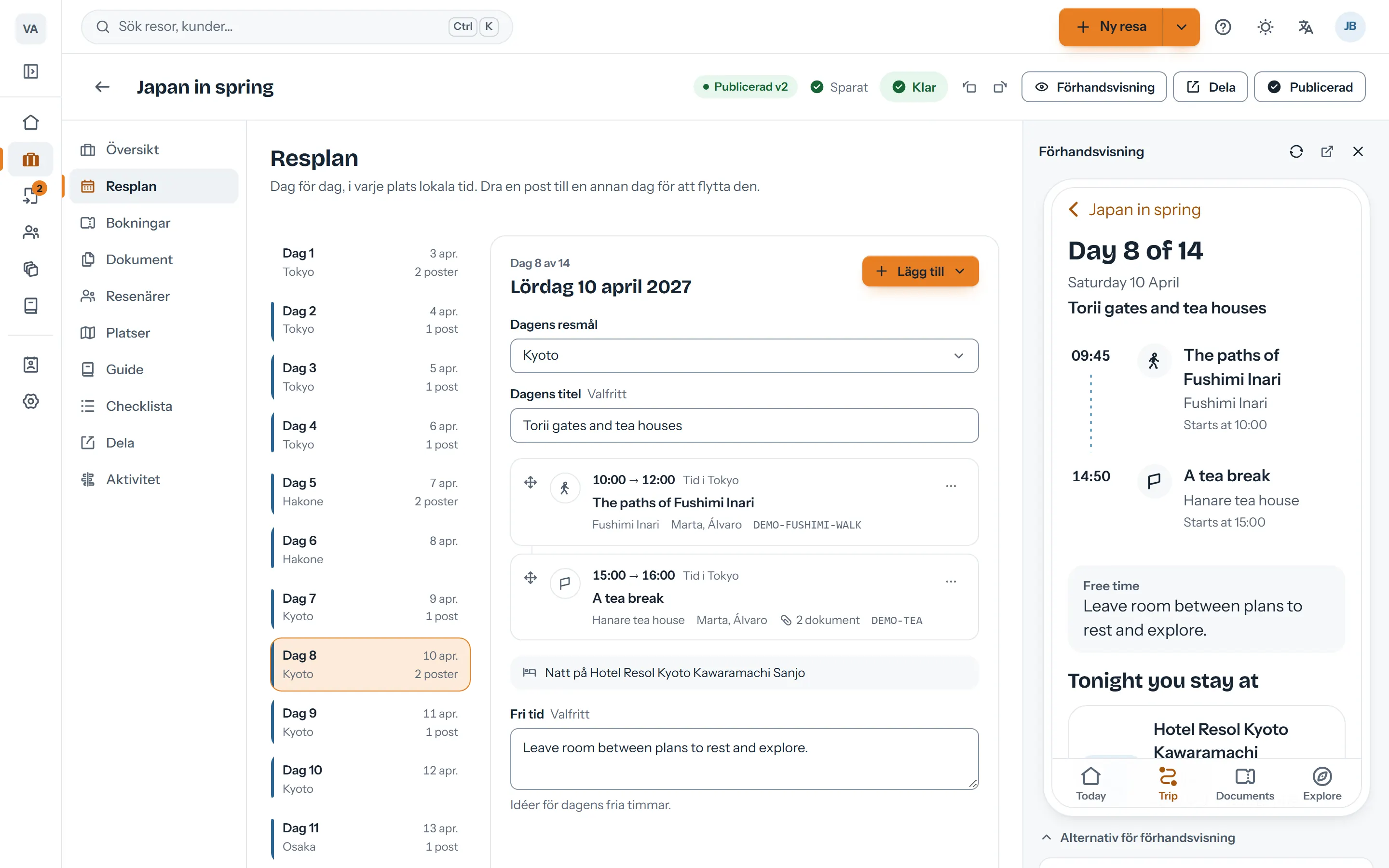Open the help question mark icon
Viewport: 1389px width, 868px height.
pos(1223,27)
